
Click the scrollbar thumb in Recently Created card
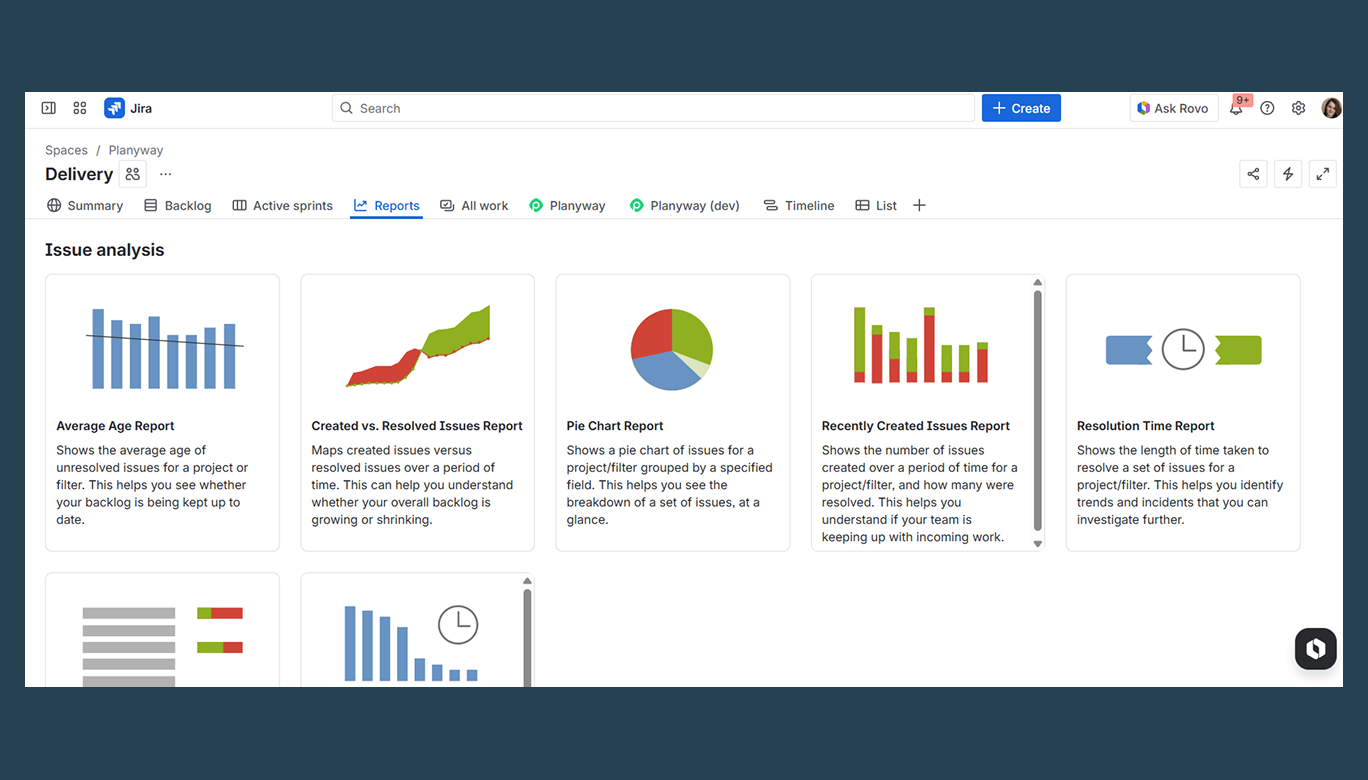click(x=1037, y=411)
